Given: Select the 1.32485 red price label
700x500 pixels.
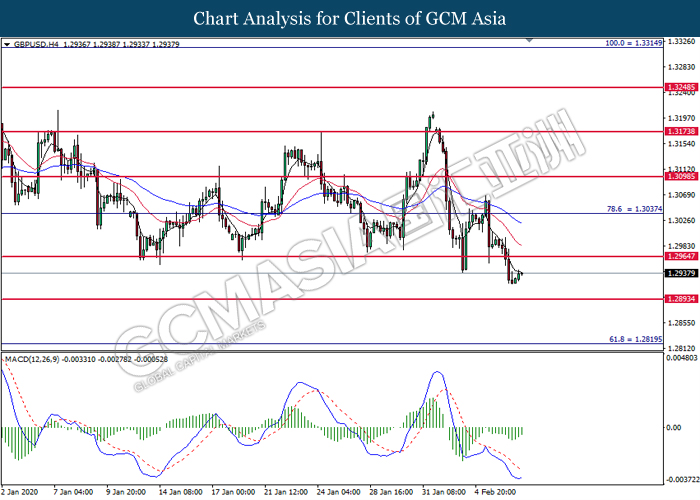Looking at the screenshot, I should coord(681,87).
